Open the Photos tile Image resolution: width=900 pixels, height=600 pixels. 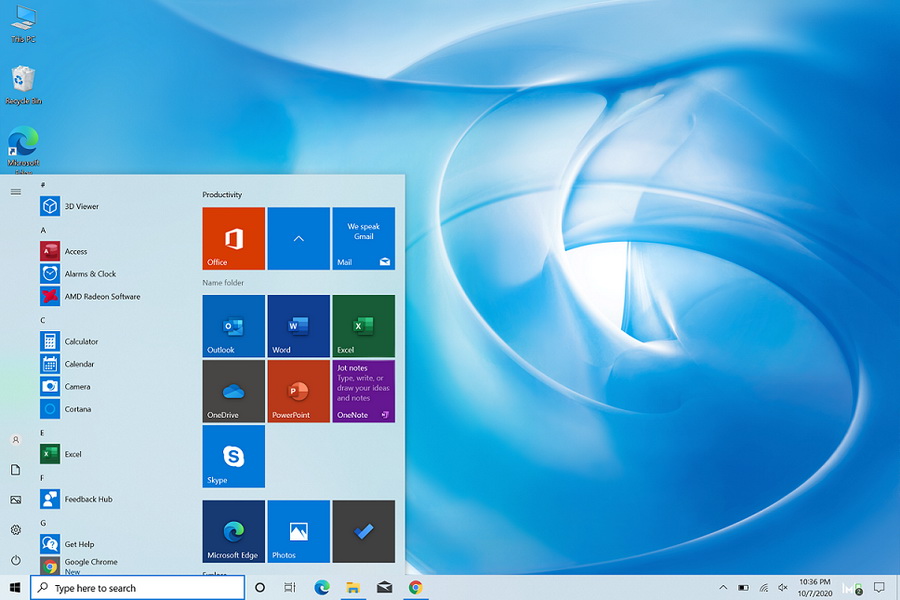(298, 531)
